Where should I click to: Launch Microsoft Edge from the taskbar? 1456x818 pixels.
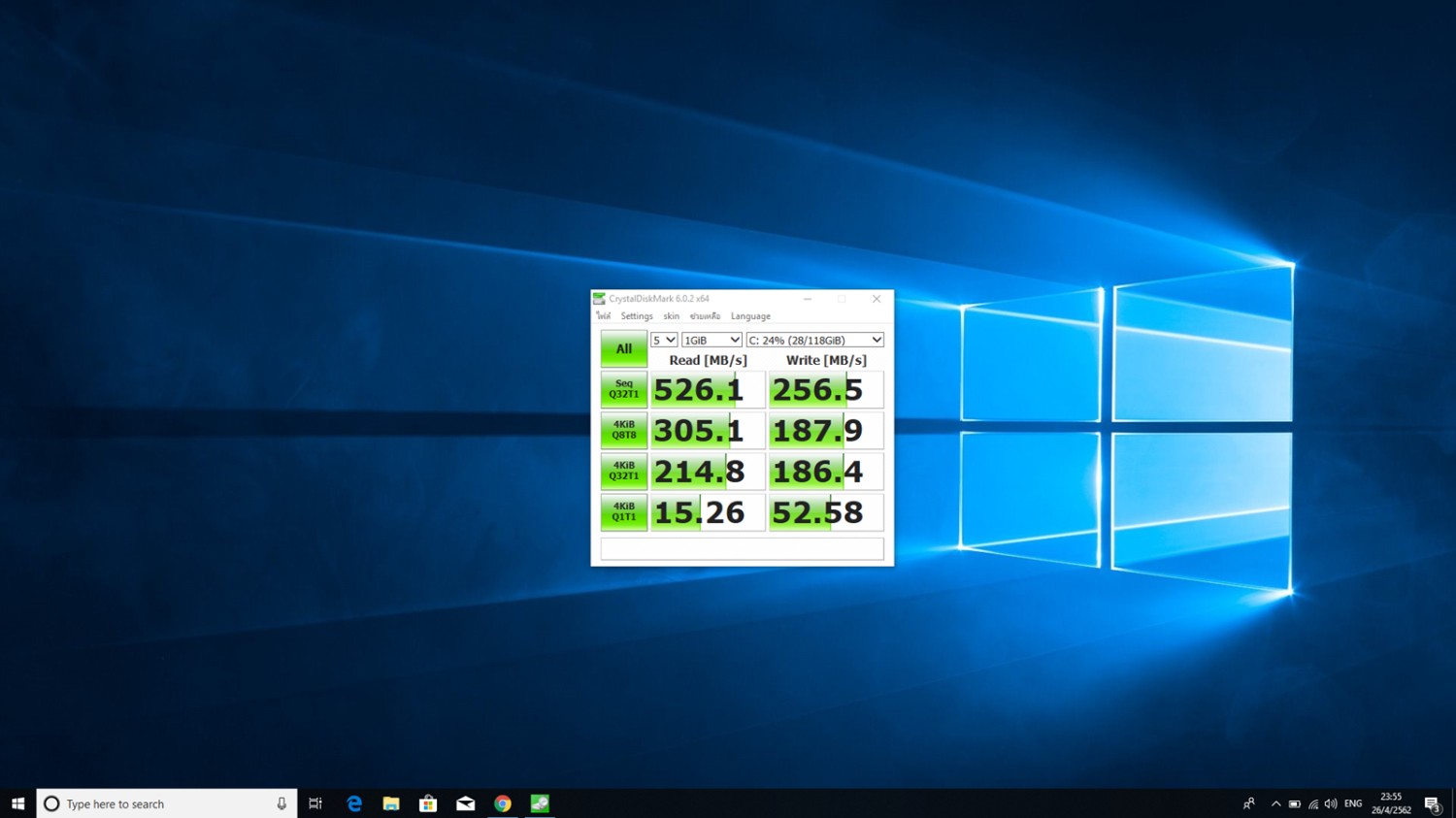tap(354, 803)
